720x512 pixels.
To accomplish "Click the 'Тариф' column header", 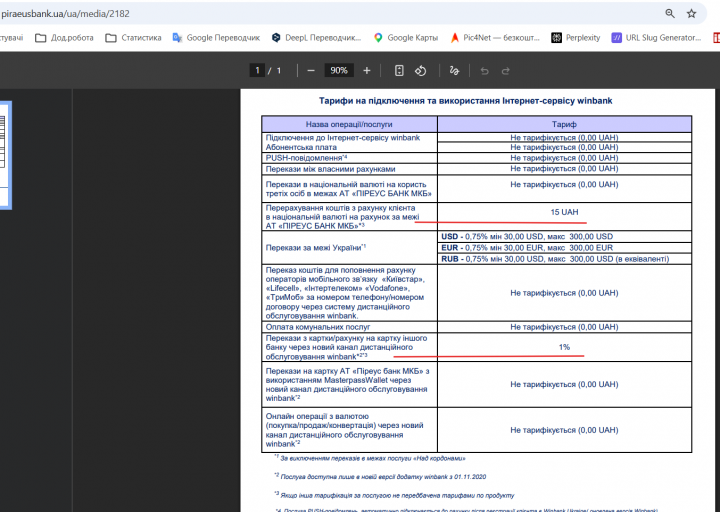I will pyautogui.click(x=564, y=124).
